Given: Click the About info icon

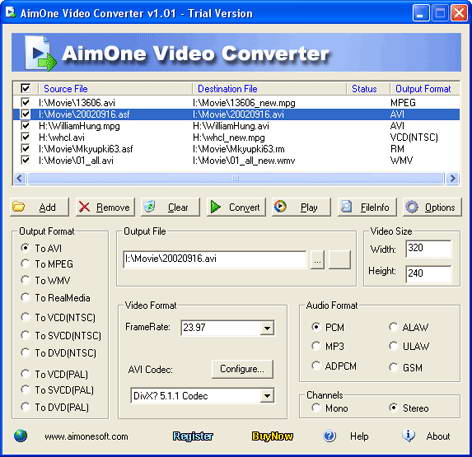Looking at the screenshot, I should pyautogui.click(x=408, y=436).
